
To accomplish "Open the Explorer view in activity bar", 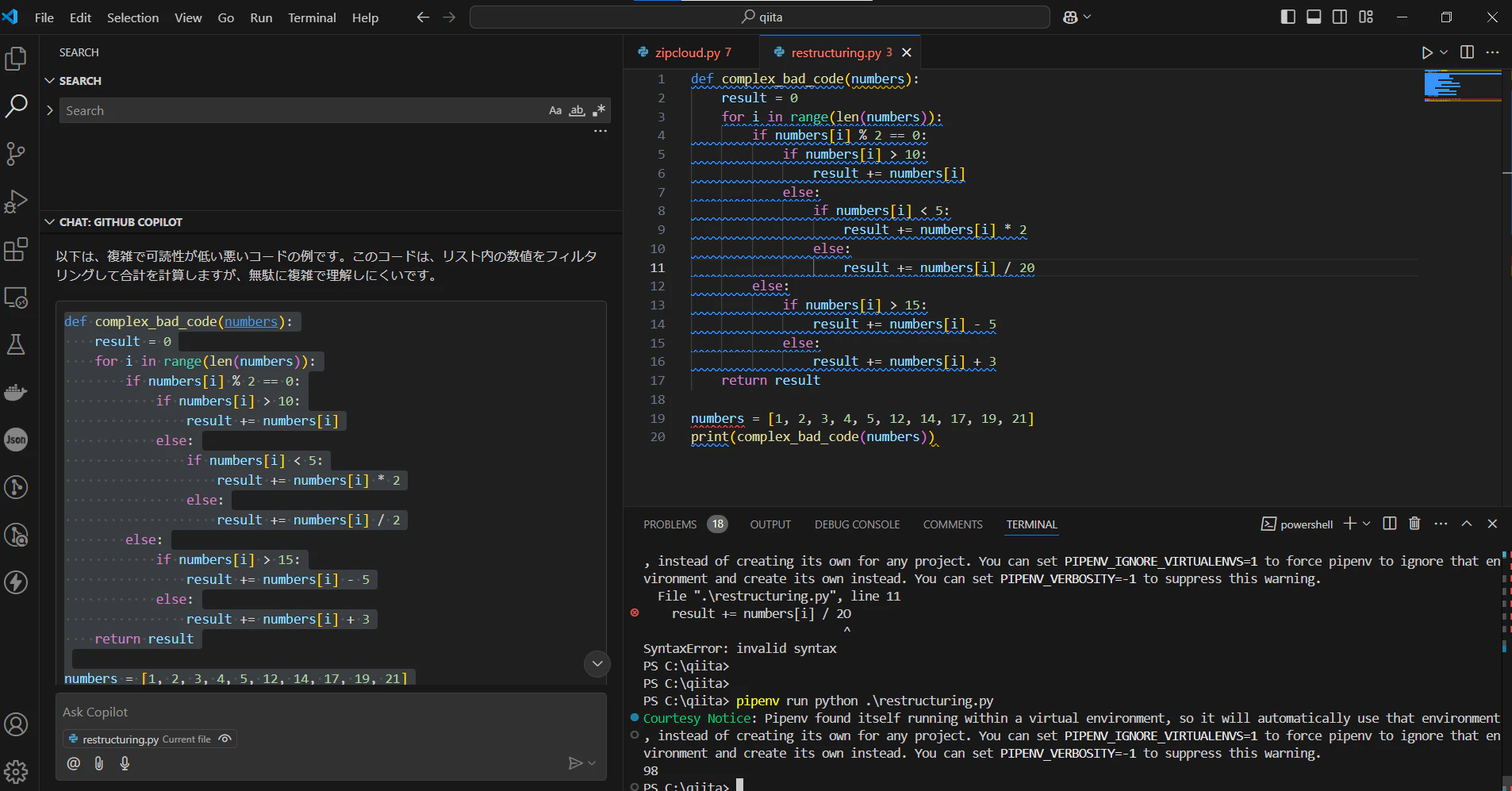I will (x=16, y=59).
